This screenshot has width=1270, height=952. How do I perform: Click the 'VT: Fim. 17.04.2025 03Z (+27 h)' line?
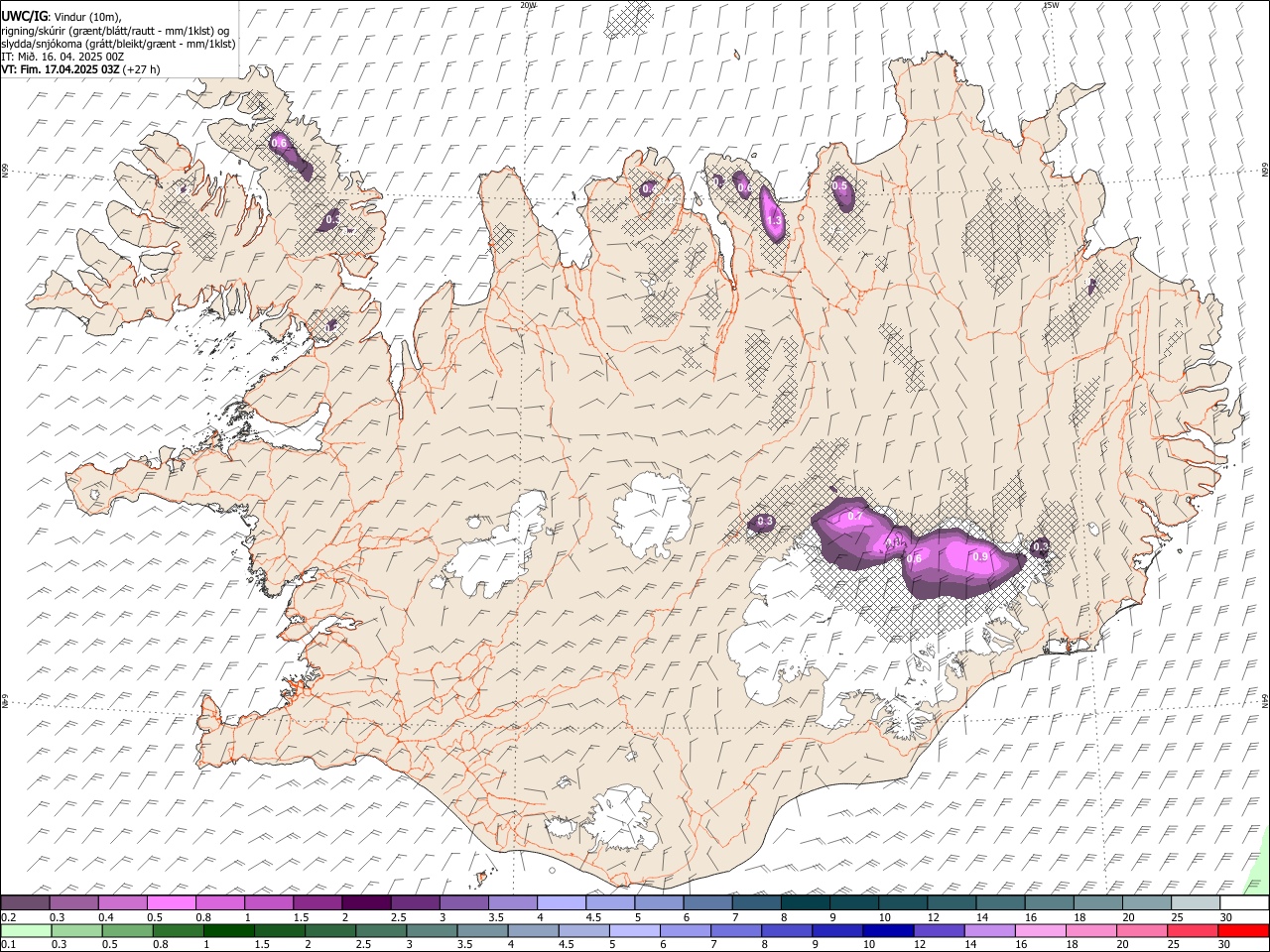(80, 69)
